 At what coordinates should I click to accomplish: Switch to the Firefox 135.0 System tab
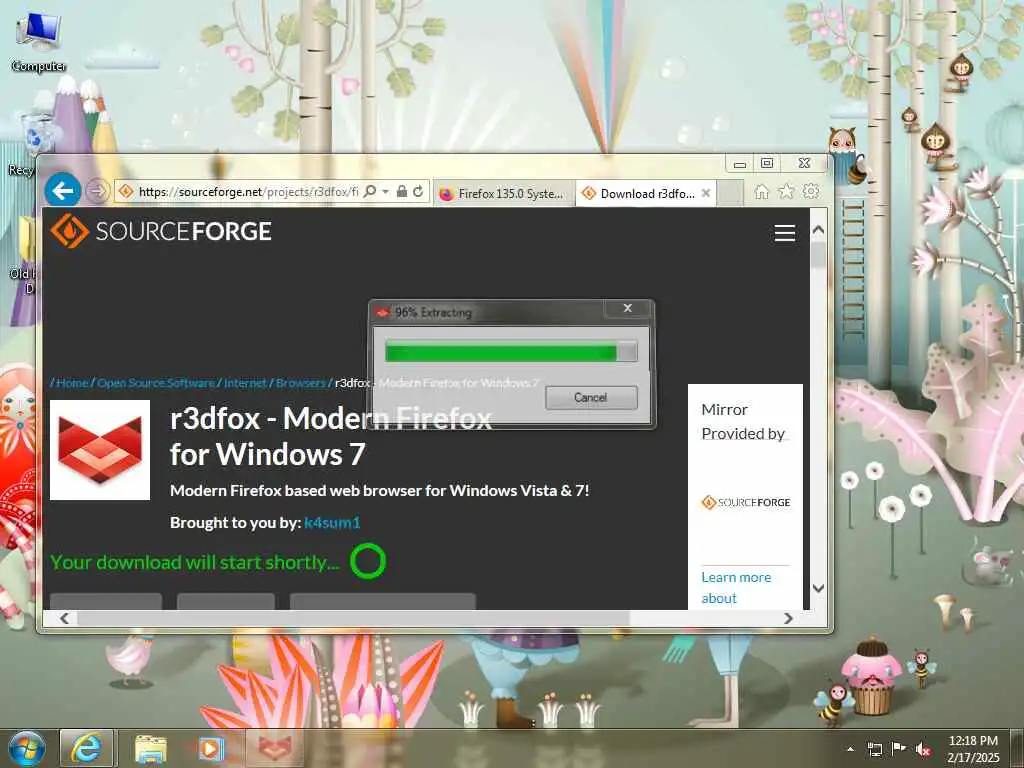[502, 193]
